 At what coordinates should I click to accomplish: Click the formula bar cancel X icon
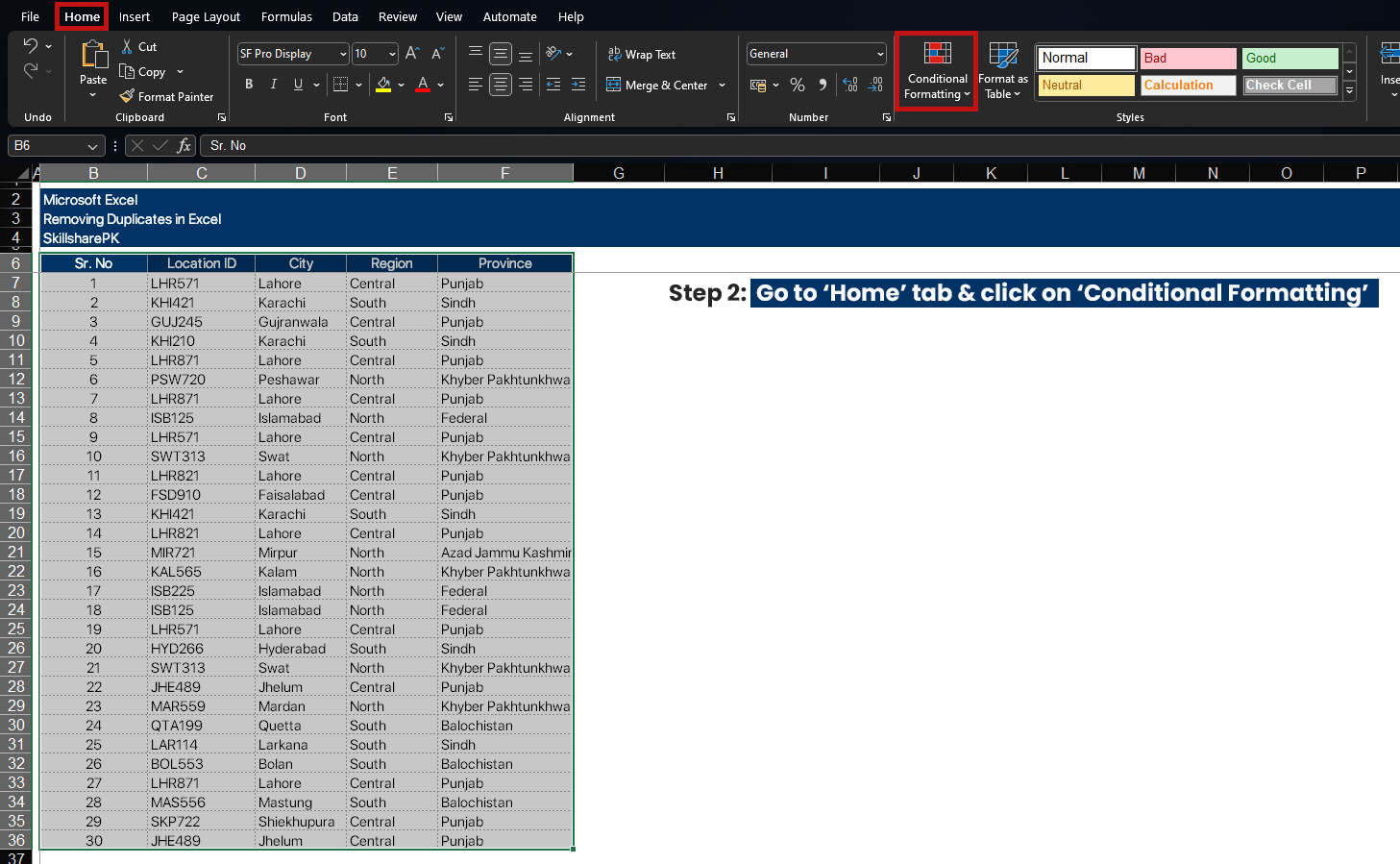click(137, 145)
